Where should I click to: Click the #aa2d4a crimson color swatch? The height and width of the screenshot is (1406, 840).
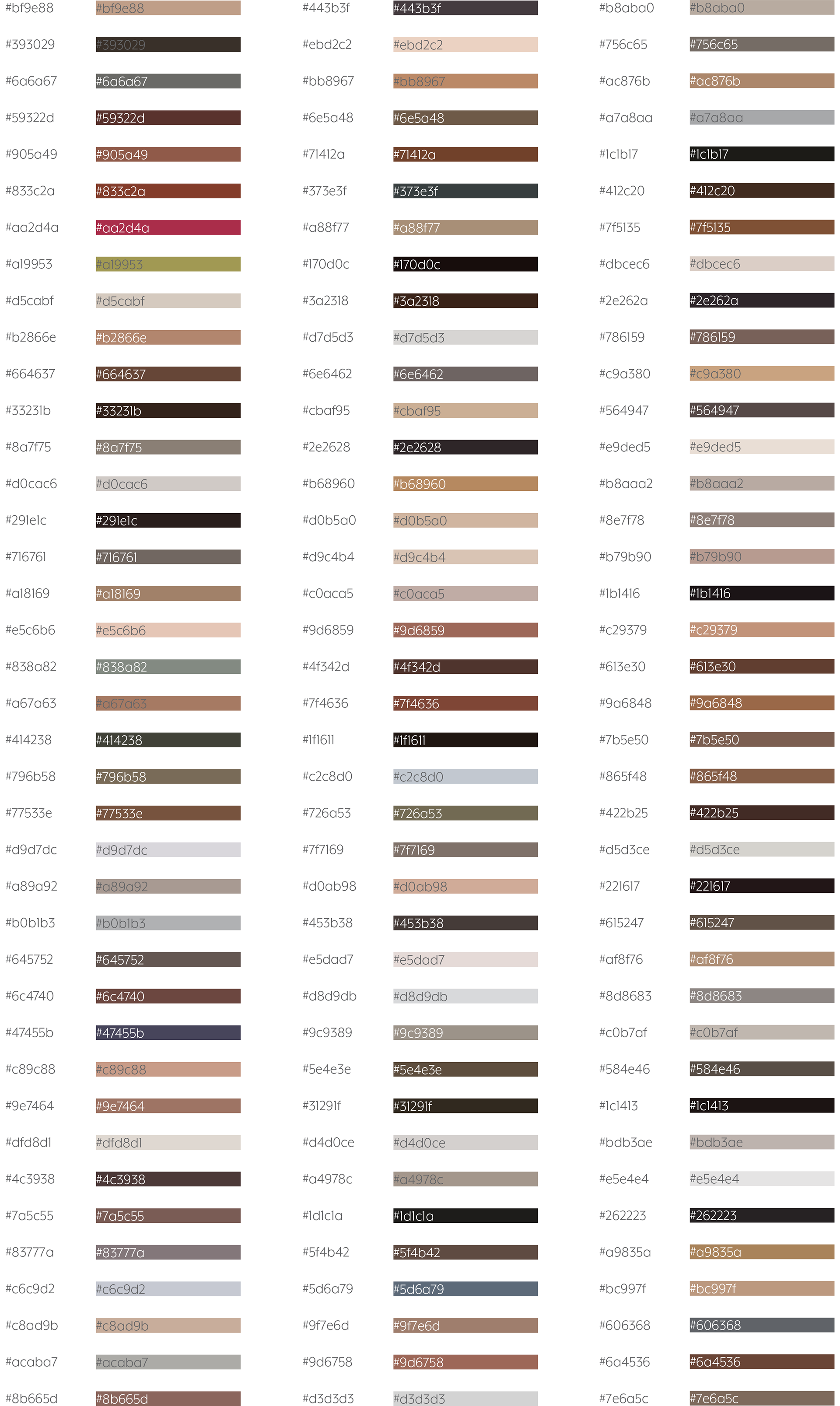[168, 227]
